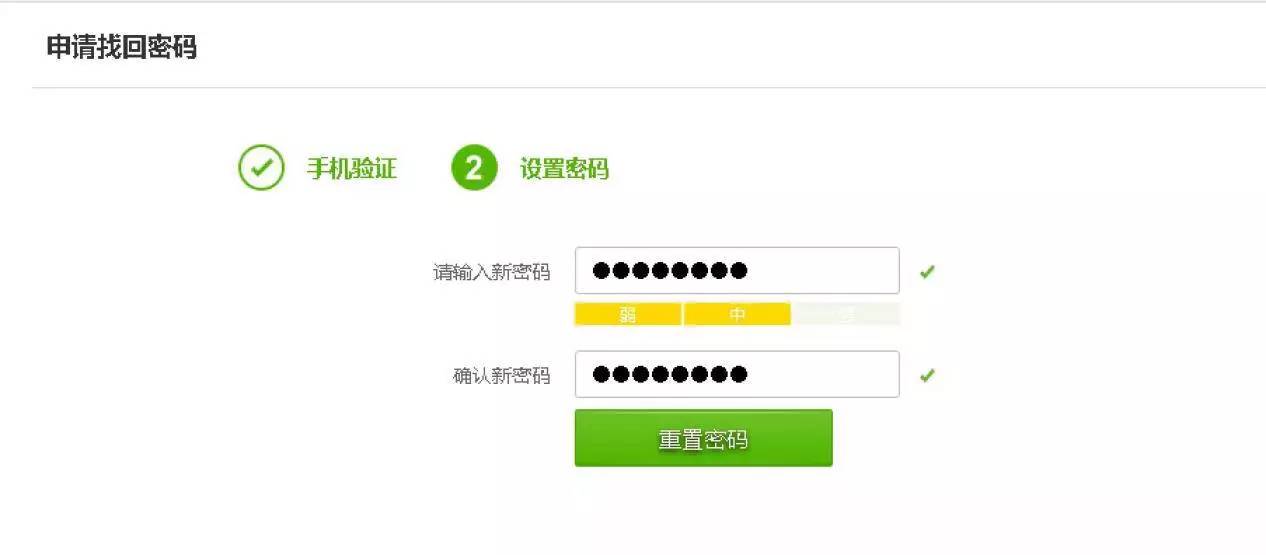The width and height of the screenshot is (1266, 555).
Task: Click the faded 强 password strength segment
Action: coord(846,315)
